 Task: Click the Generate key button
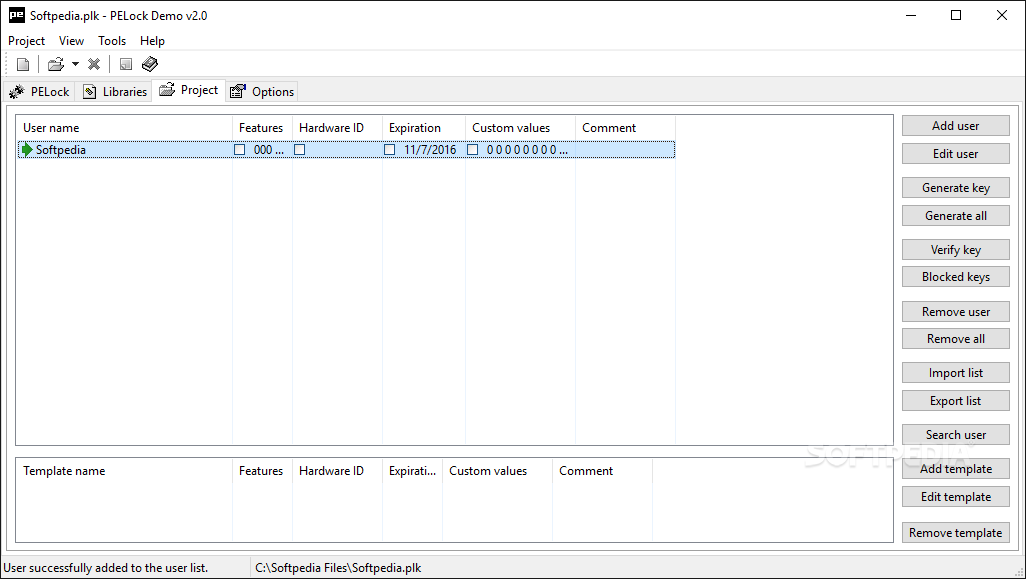(955, 188)
